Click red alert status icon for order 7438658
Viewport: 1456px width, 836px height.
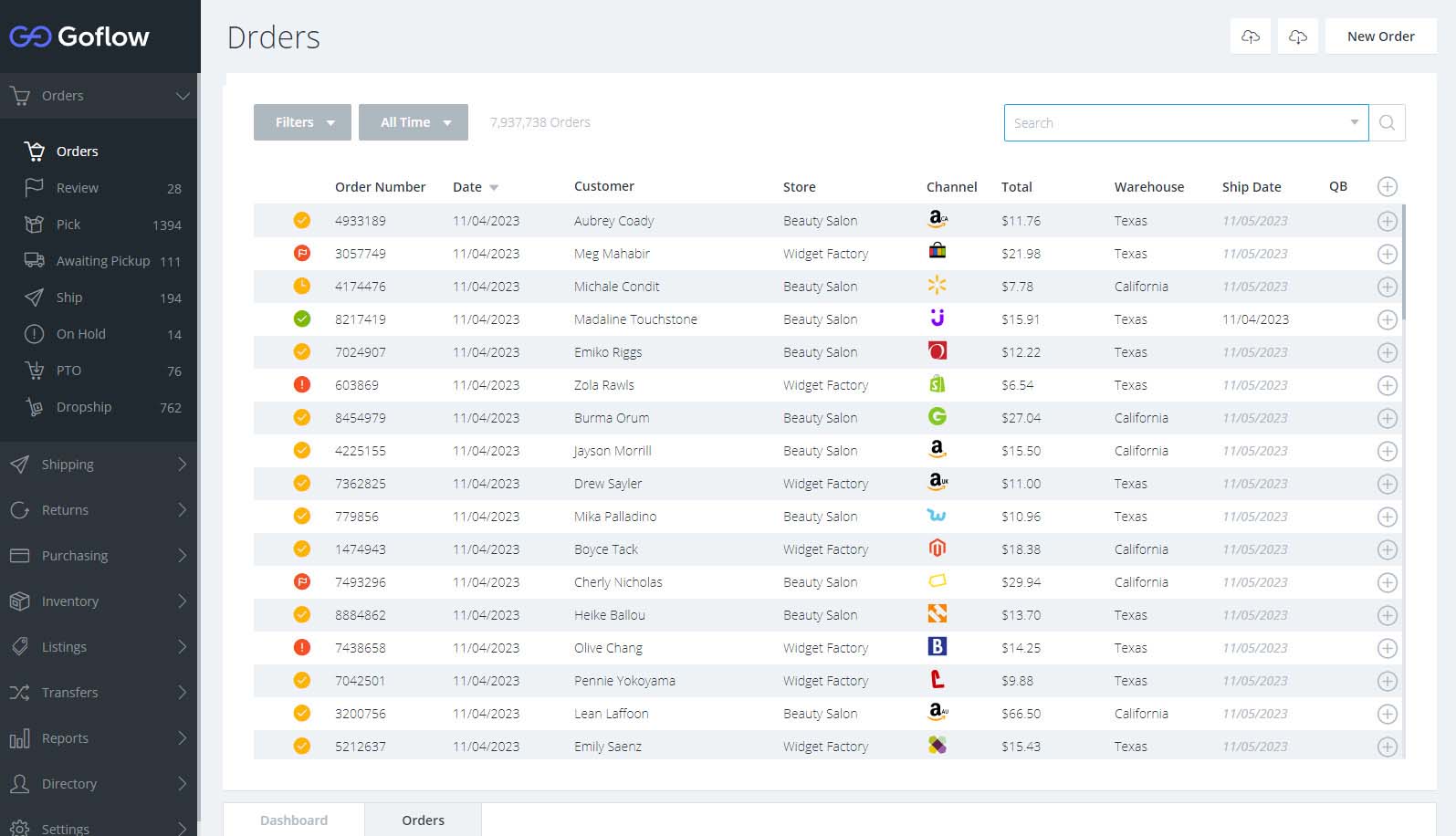click(x=301, y=648)
